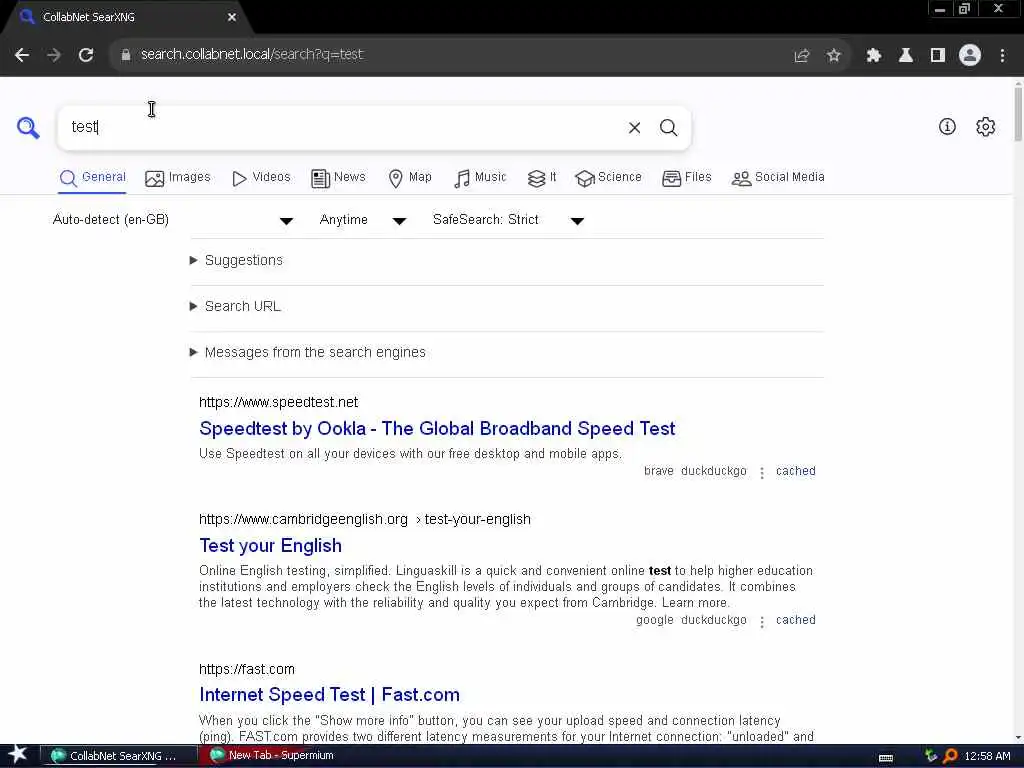Clear the search query with the X icon
The width and height of the screenshot is (1024, 768).
[634, 127]
